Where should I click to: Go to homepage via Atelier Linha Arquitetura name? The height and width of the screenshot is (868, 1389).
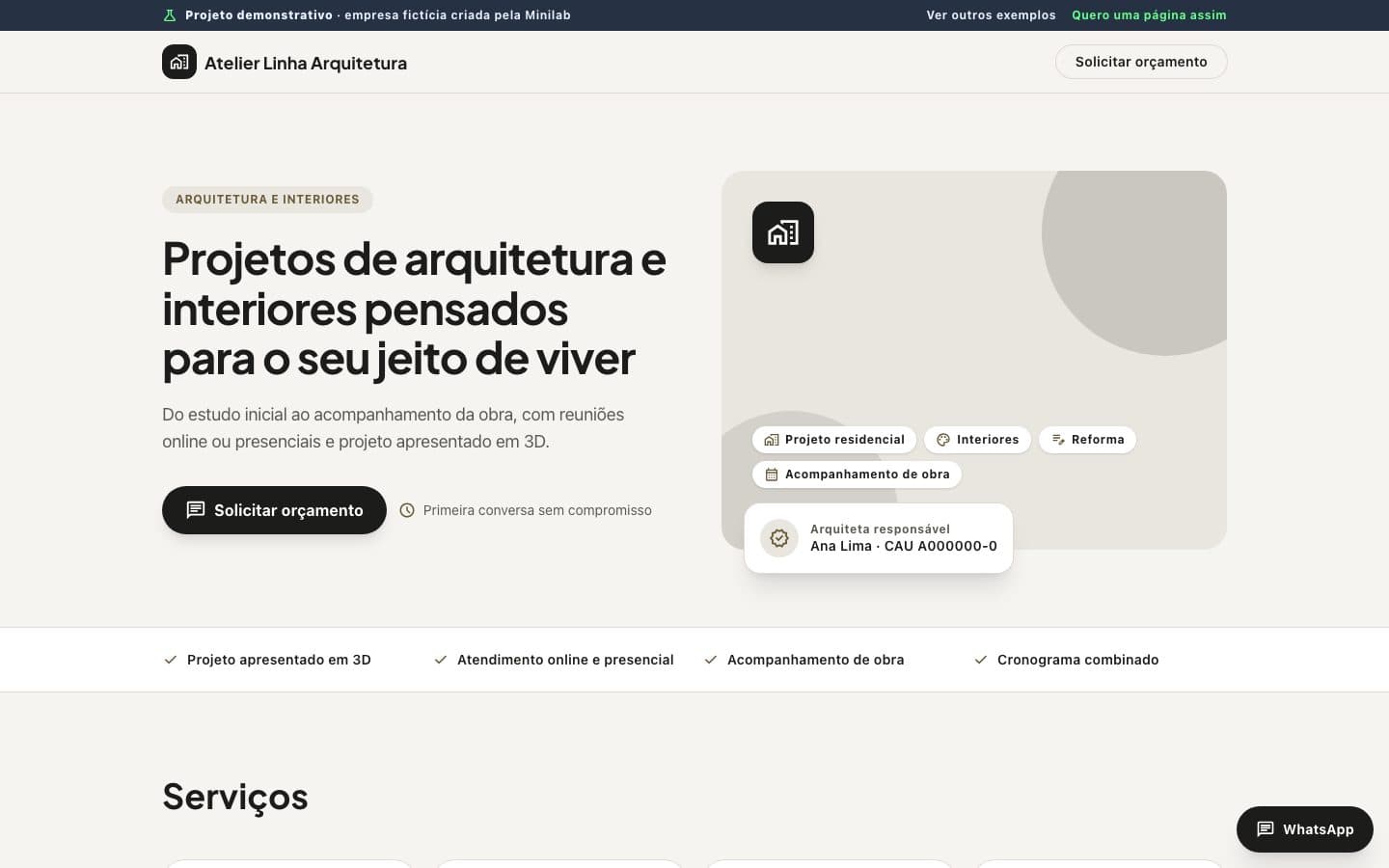click(306, 63)
